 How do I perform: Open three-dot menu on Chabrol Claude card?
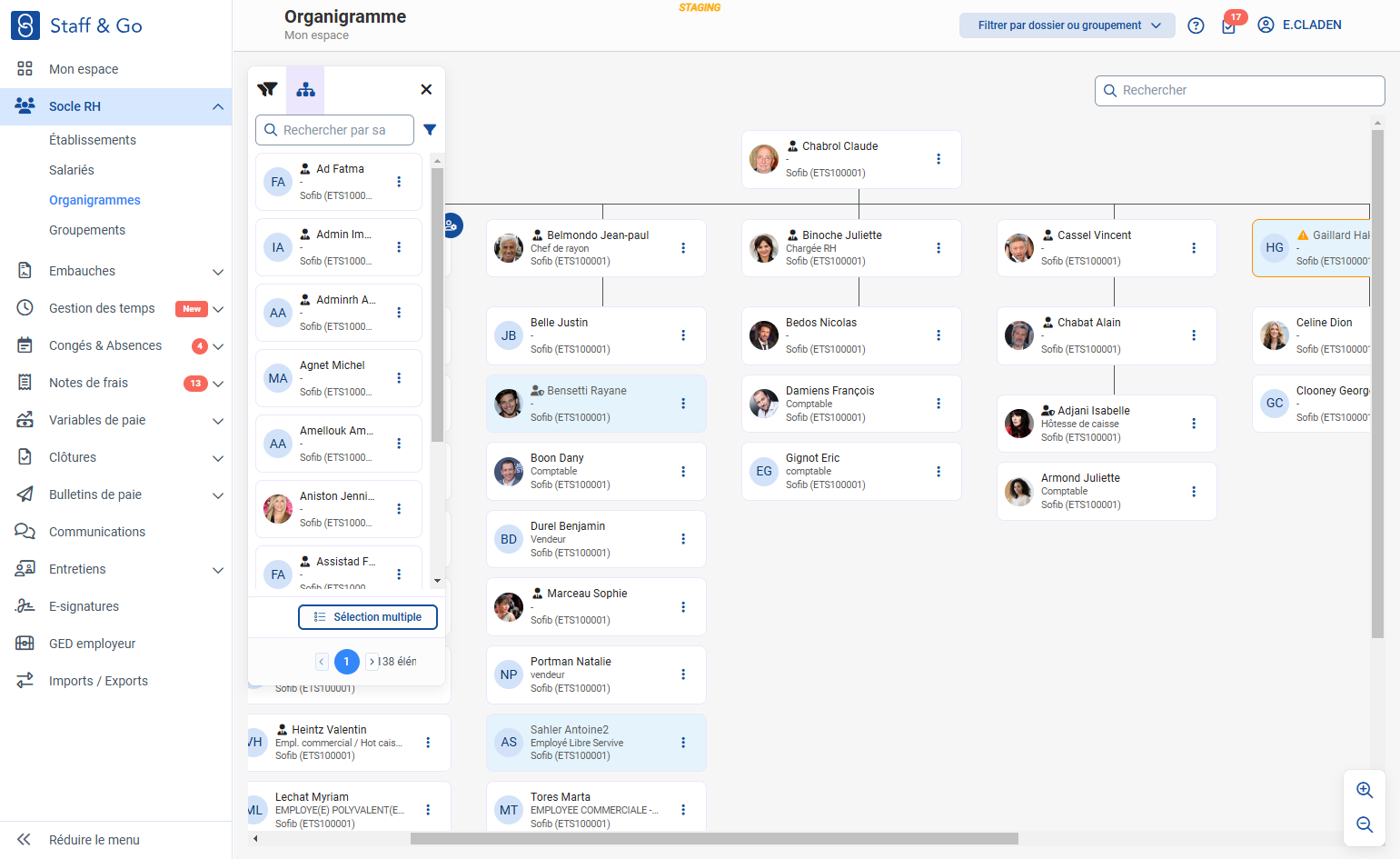(938, 159)
